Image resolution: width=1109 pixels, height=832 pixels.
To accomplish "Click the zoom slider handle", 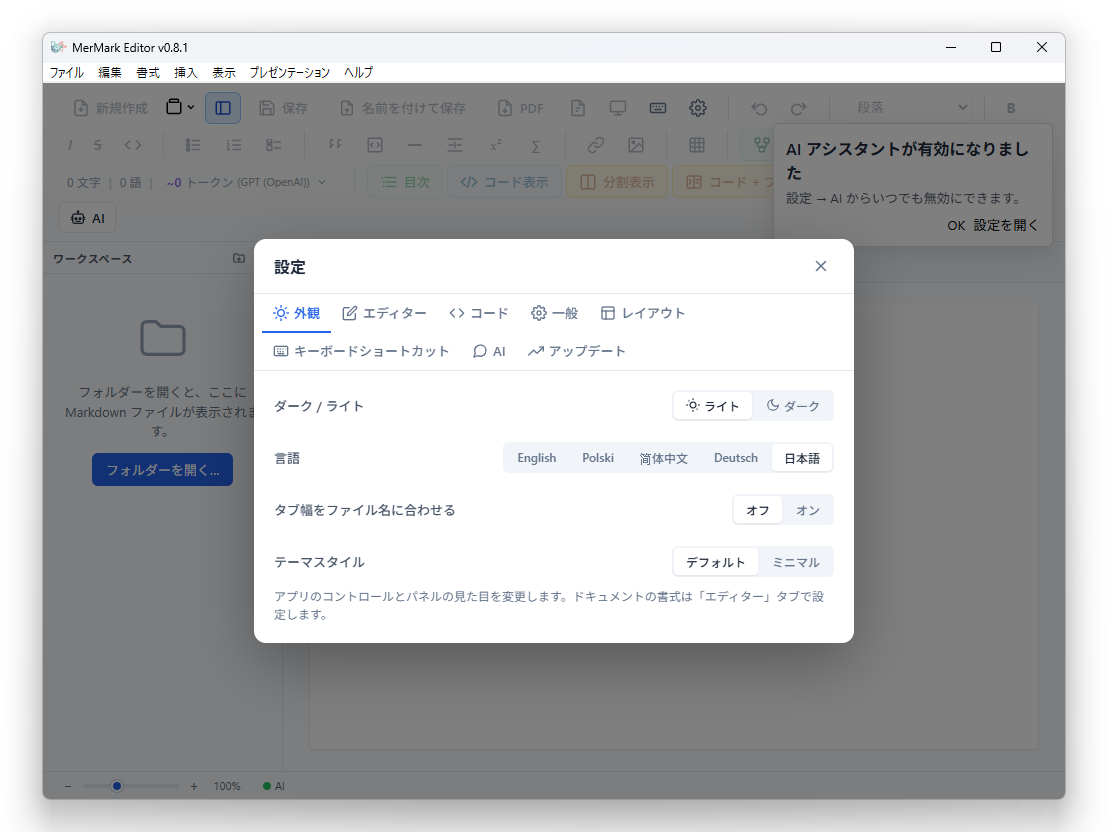I will [117, 786].
